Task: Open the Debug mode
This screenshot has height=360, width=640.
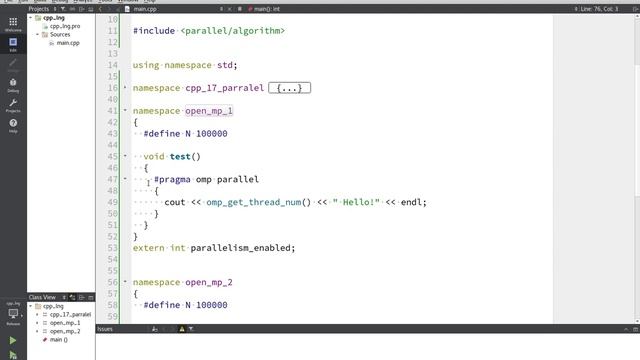Action: (13, 85)
